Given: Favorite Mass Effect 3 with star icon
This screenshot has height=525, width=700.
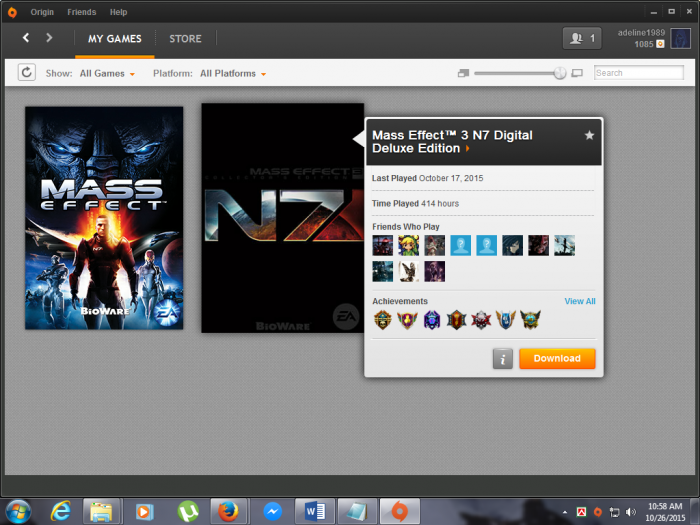Looking at the screenshot, I should coord(589,135).
